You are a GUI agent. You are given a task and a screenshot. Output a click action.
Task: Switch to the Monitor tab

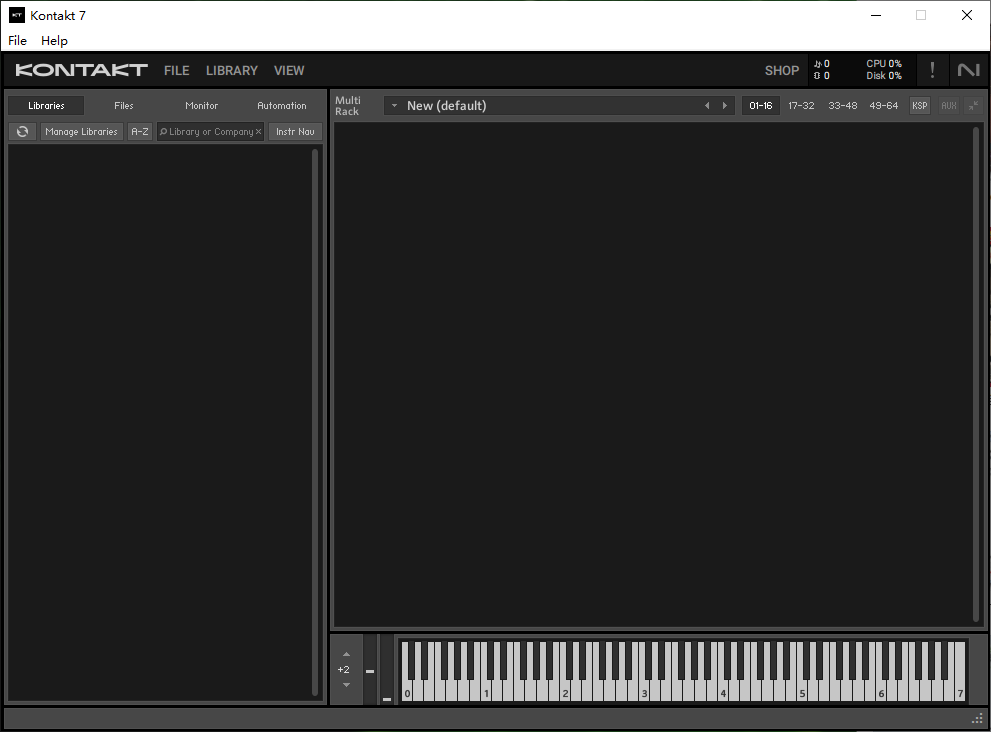pos(202,106)
